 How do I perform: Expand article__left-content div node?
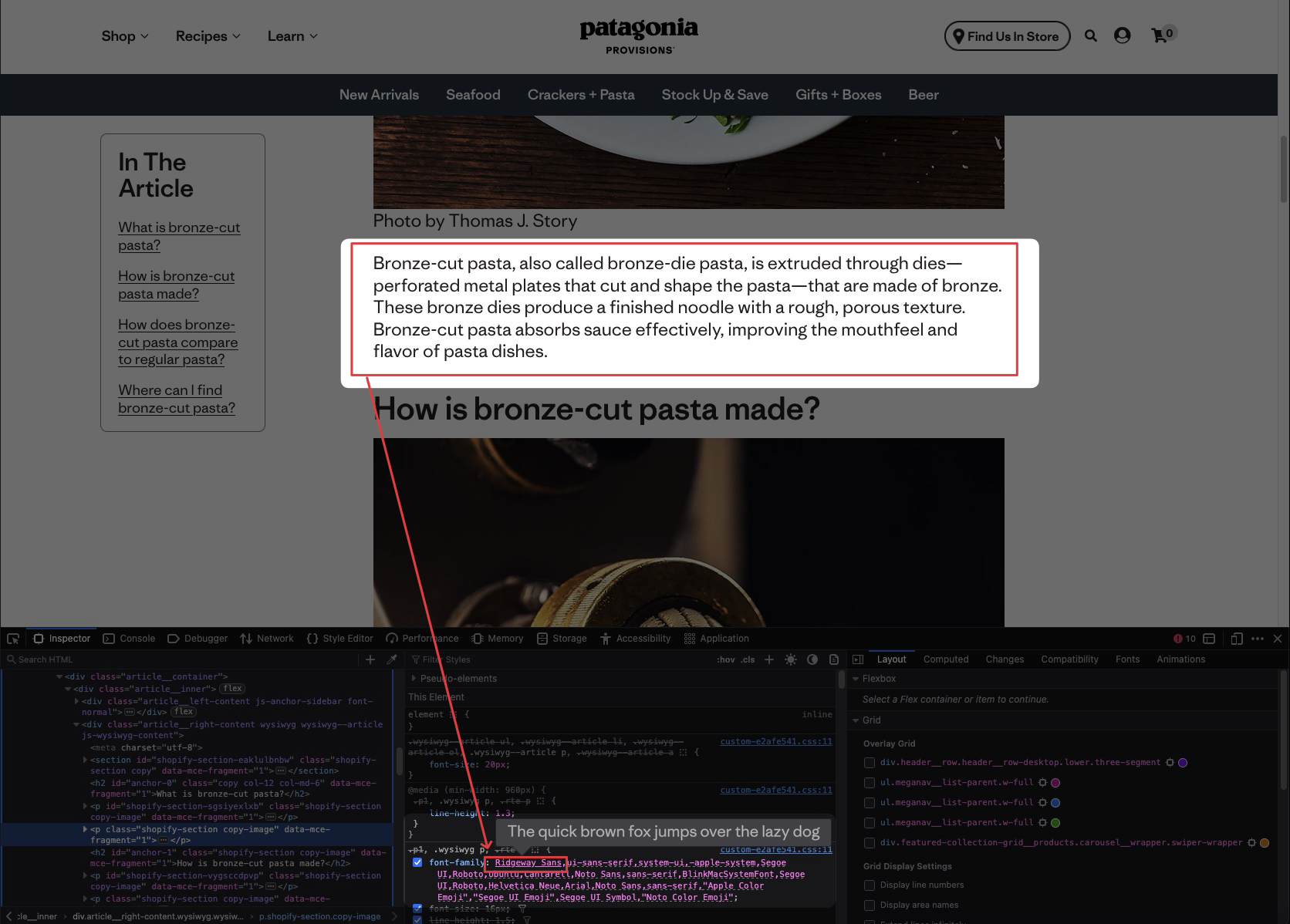pyautogui.click(x=76, y=701)
